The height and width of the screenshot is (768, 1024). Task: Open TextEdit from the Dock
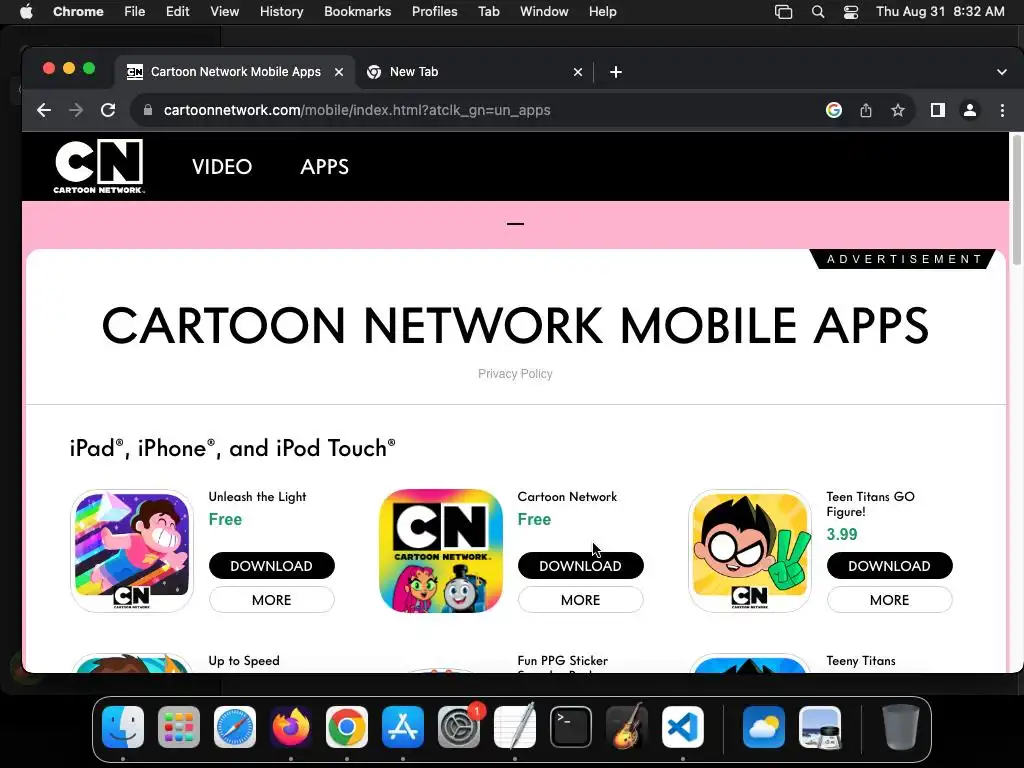tap(515, 727)
